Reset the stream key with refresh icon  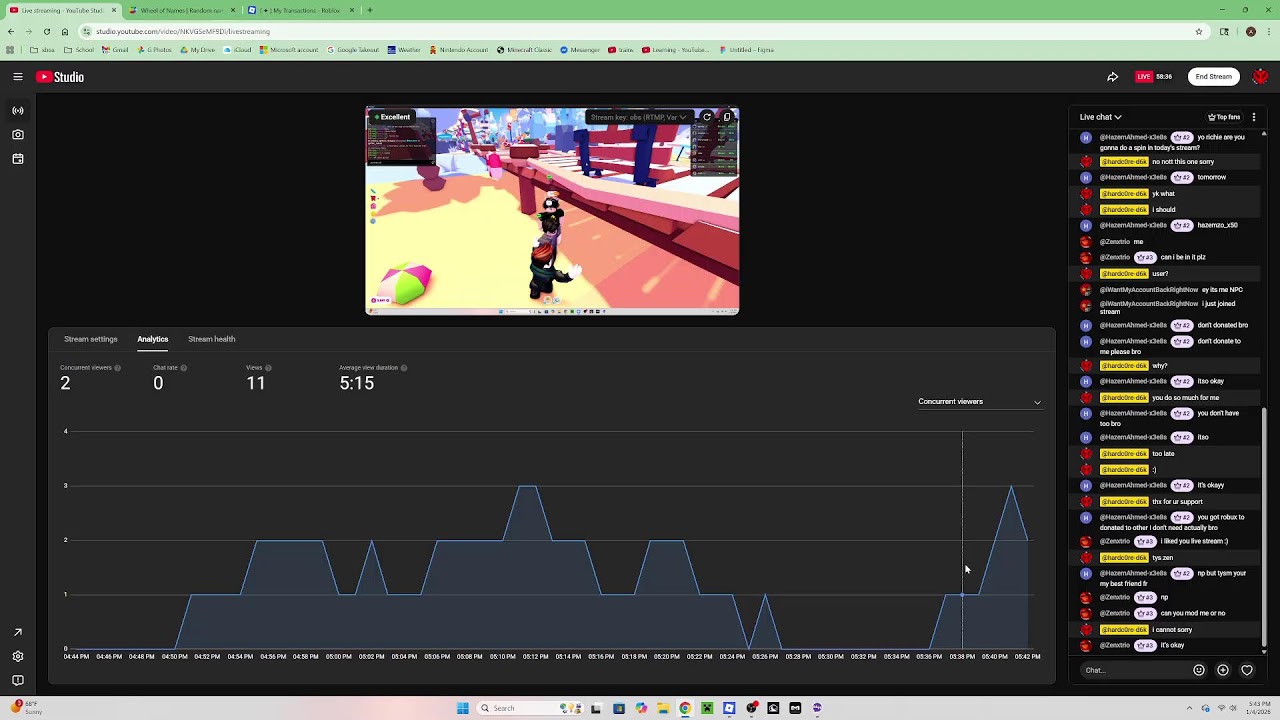[707, 117]
